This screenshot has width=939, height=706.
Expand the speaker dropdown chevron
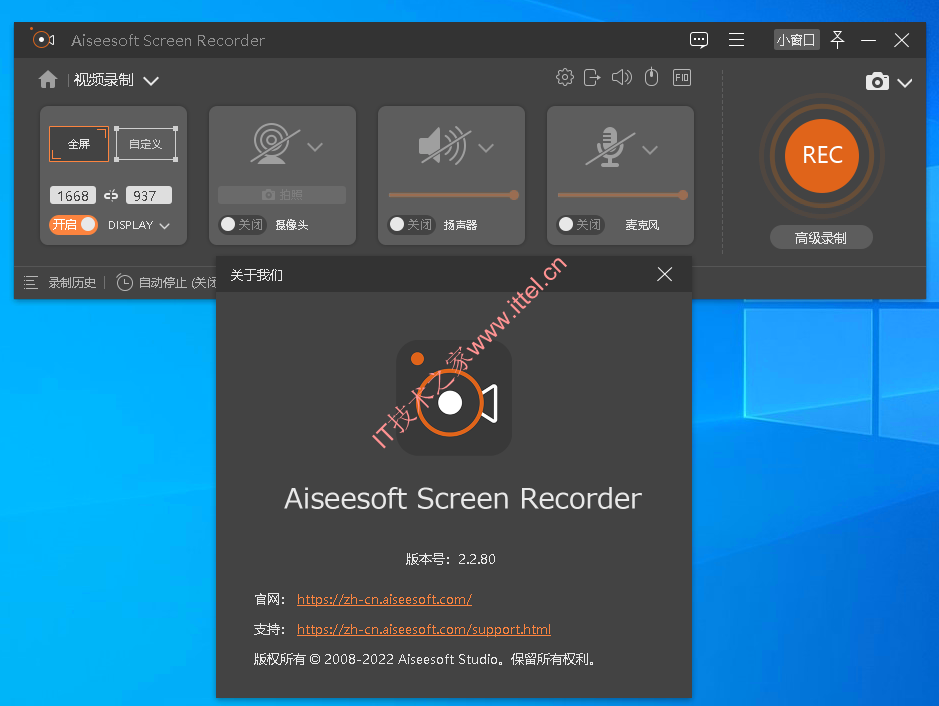(486, 147)
